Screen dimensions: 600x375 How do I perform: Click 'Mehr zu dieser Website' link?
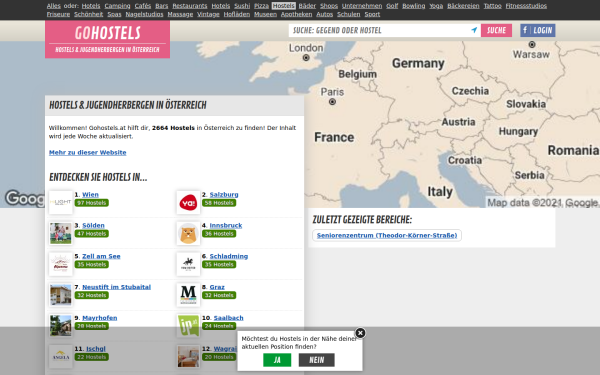87,152
